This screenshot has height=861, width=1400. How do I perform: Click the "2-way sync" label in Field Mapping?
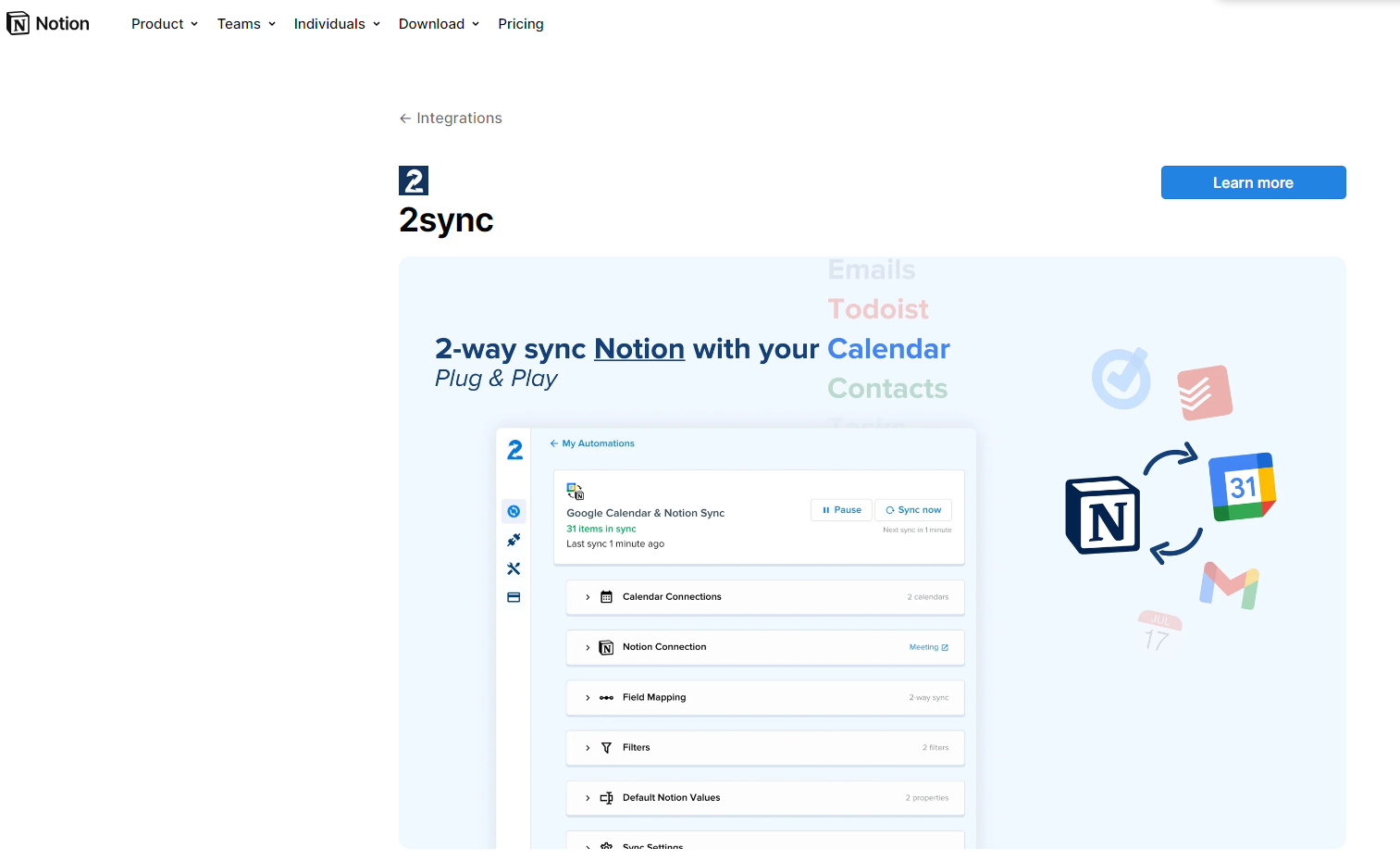coord(929,697)
